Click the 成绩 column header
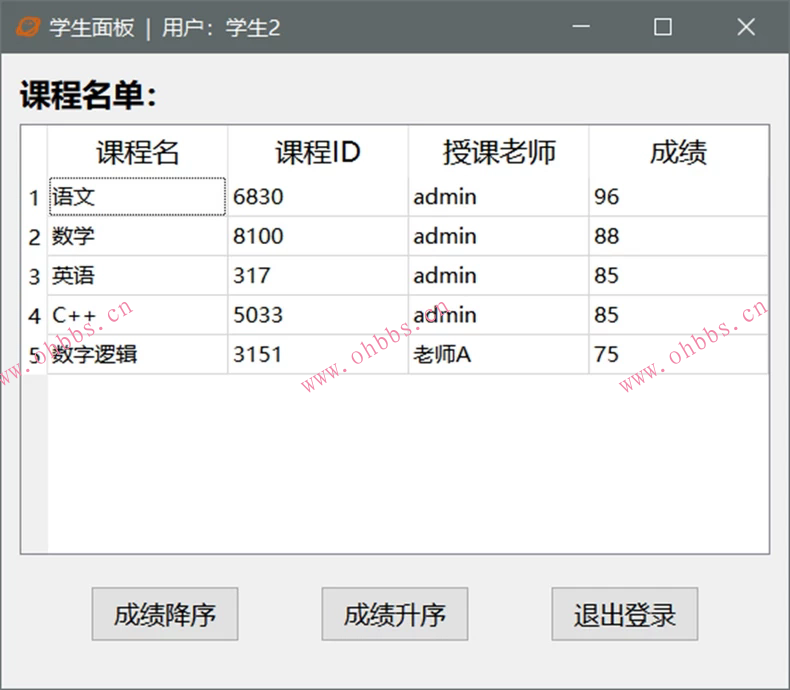 tap(679, 152)
